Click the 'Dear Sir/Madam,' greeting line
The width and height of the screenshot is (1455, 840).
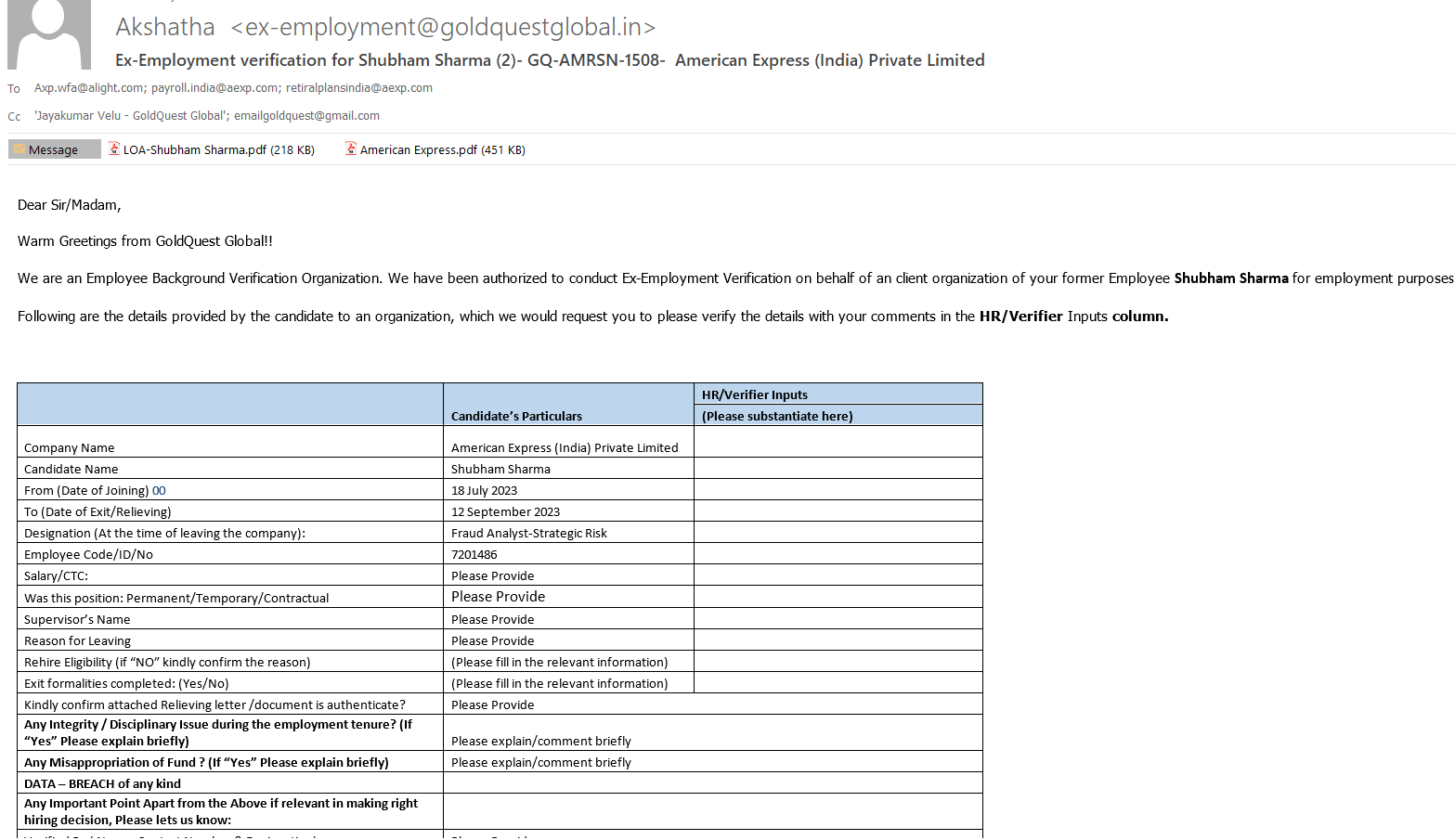[70, 205]
